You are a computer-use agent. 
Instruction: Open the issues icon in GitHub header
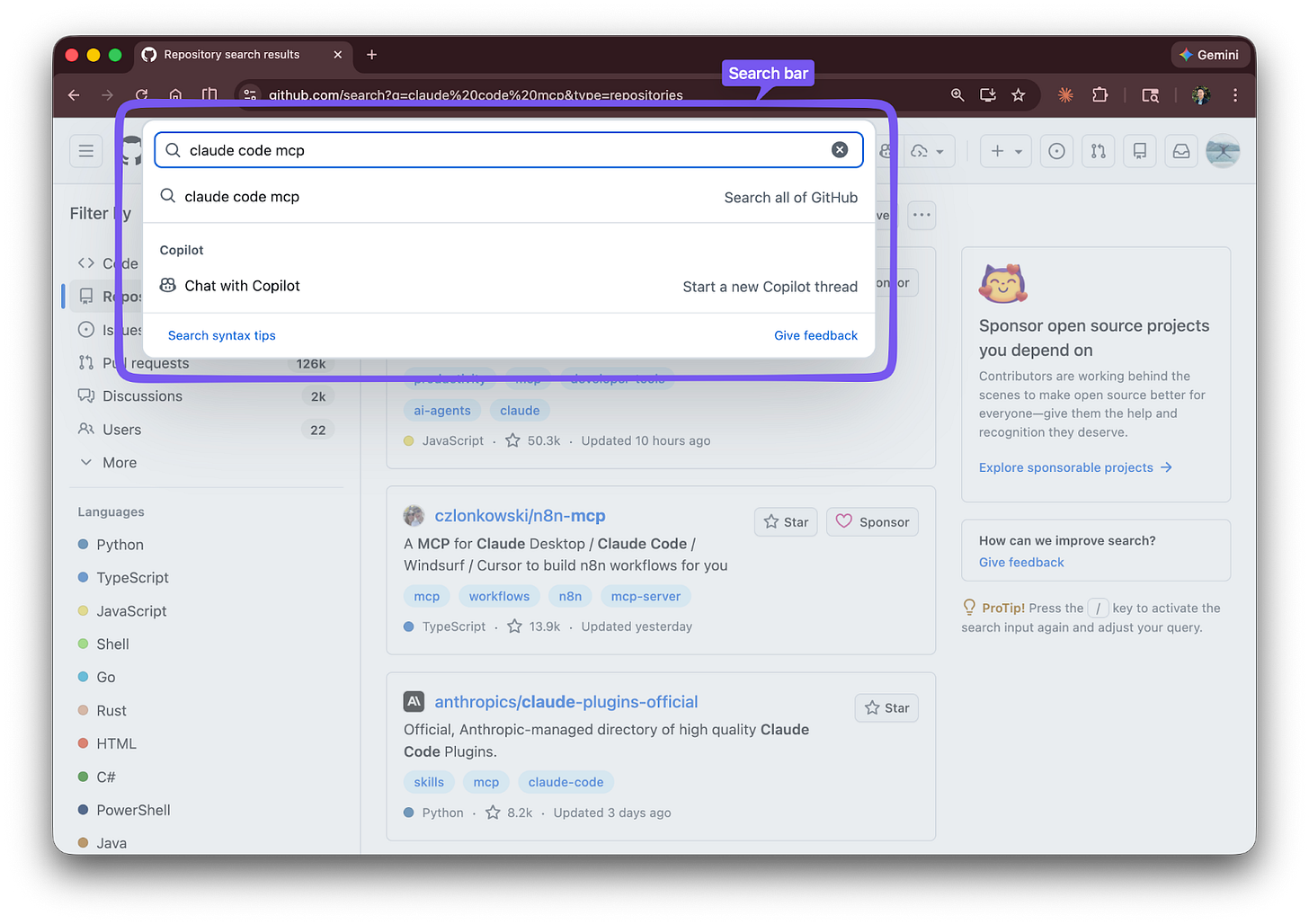tap(1057, 151)
